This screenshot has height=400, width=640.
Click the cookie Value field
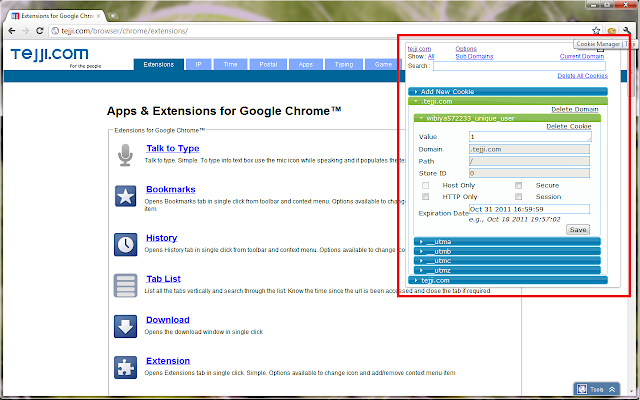530,137
